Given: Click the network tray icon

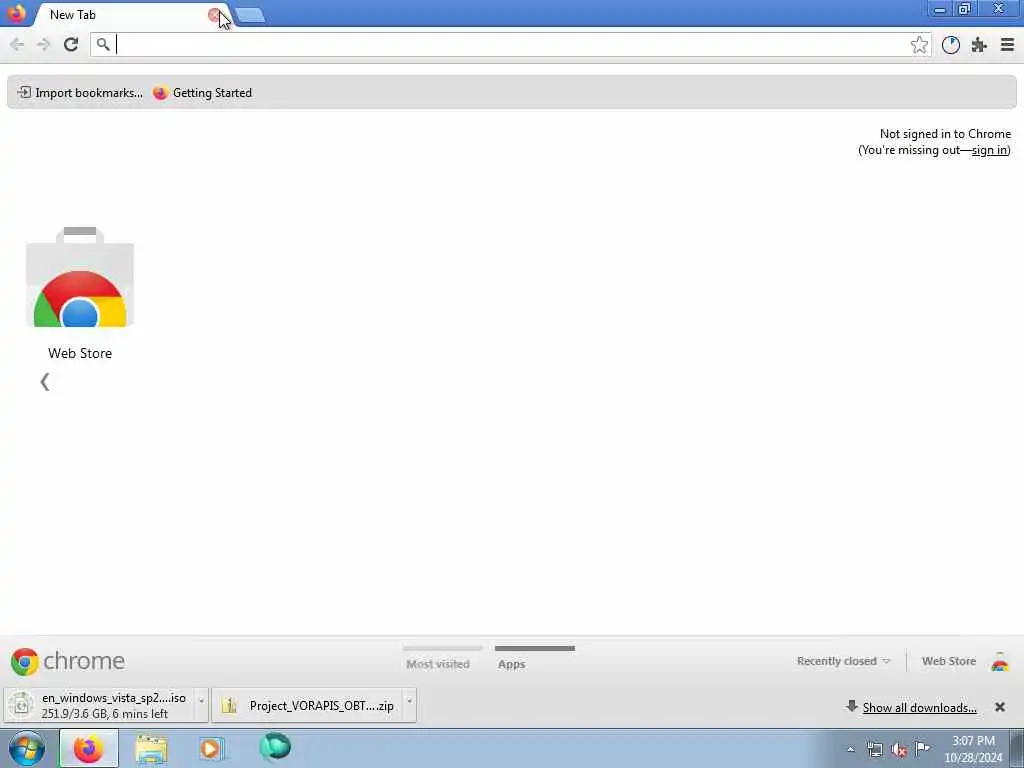Looking at the screenshot, I should point(874,750).
